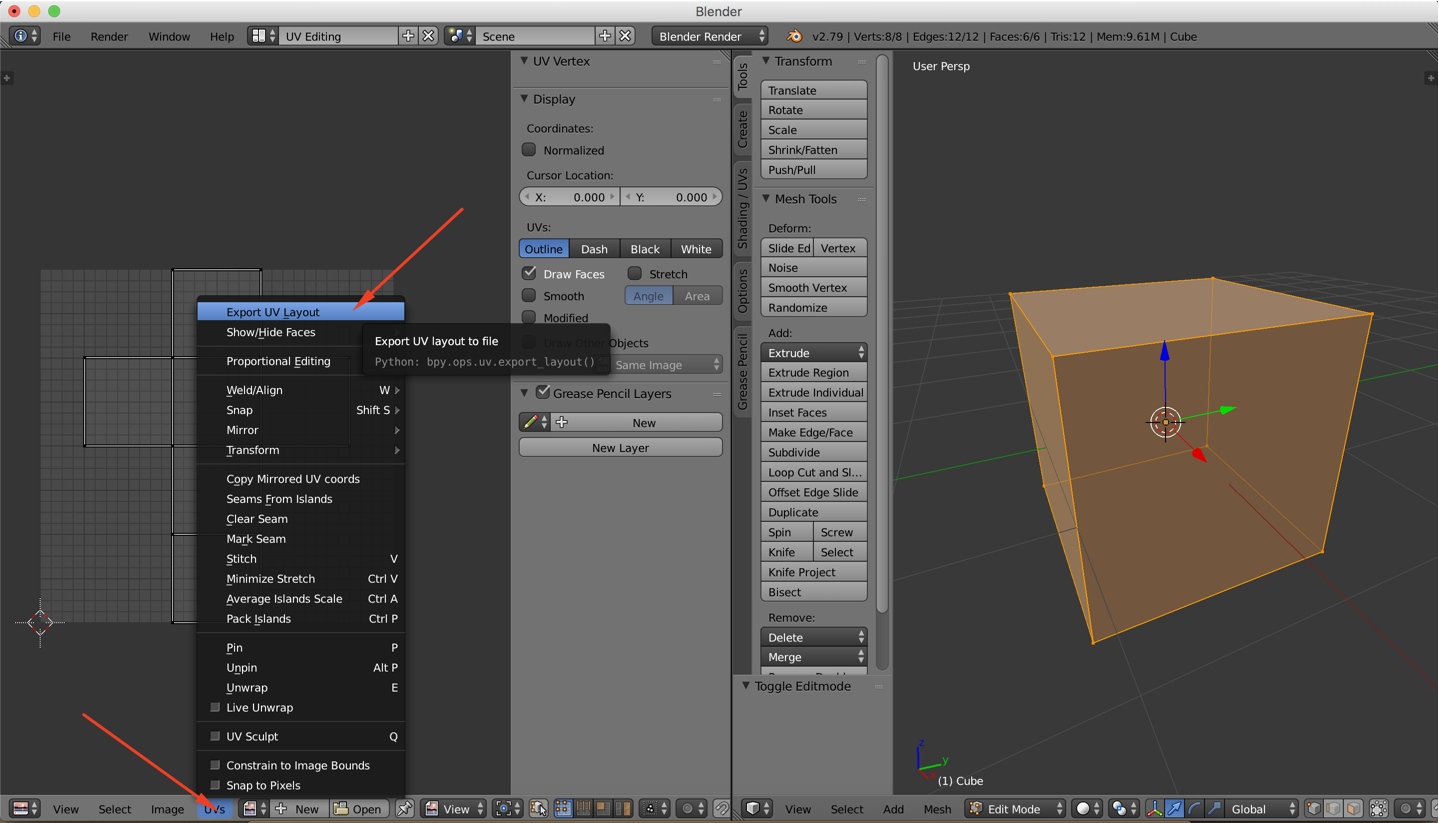Click the screen layout browse icon

coord(262,36)
